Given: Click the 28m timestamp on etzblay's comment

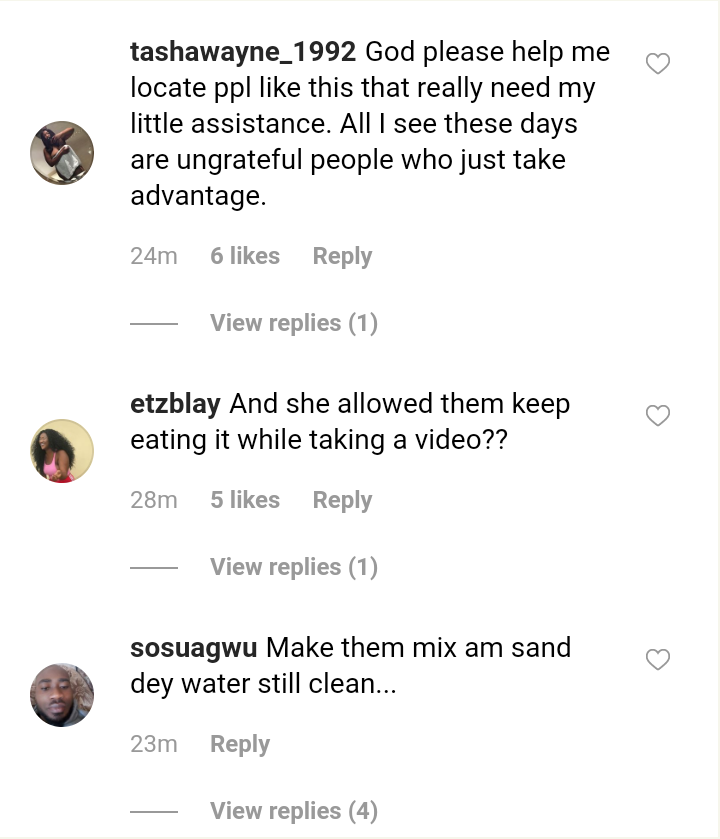Looking at the screenshot, I should point(154,500).
